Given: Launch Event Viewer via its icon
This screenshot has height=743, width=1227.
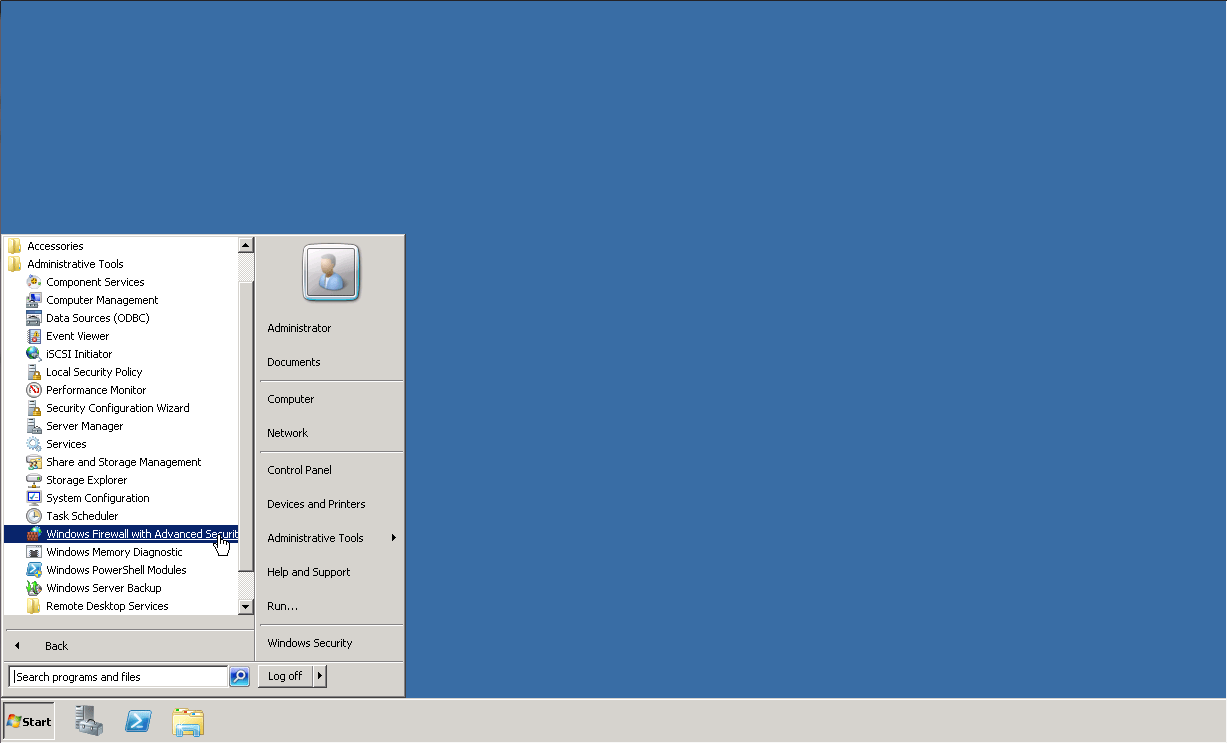Looking at the screenshot, I should click(x=34, y=336).
